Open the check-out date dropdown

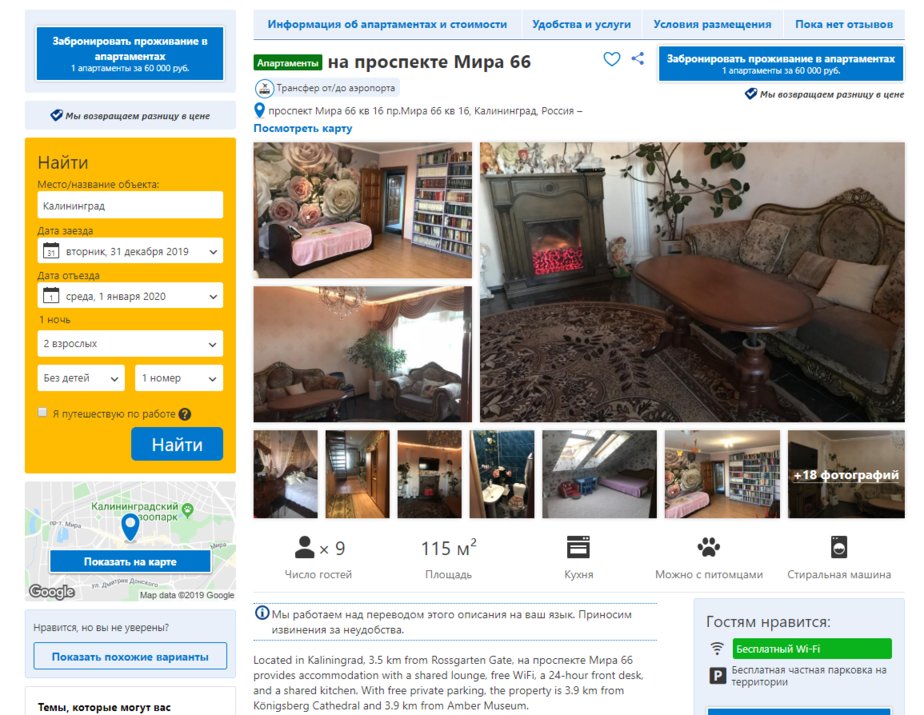[130, 296]
